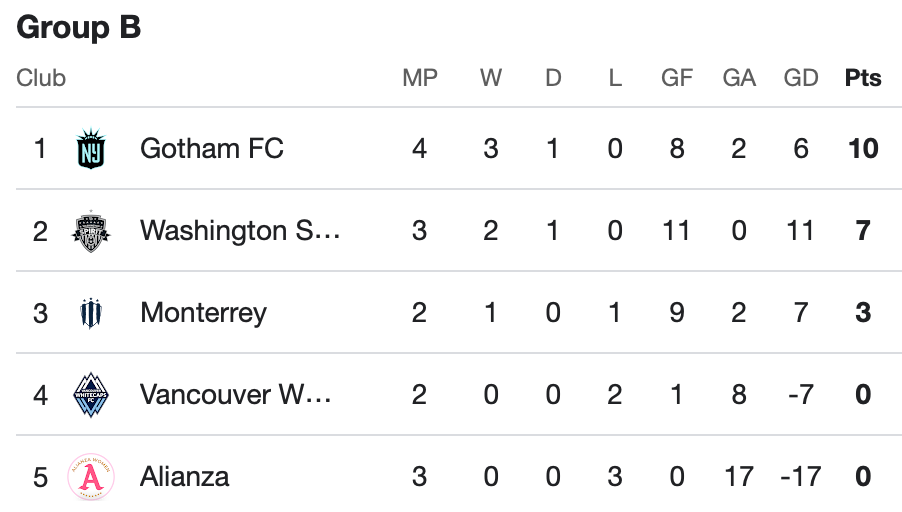Click Alianza's -17 goal difference
Screen dimensions: 902x512
[x=800, y=476]
